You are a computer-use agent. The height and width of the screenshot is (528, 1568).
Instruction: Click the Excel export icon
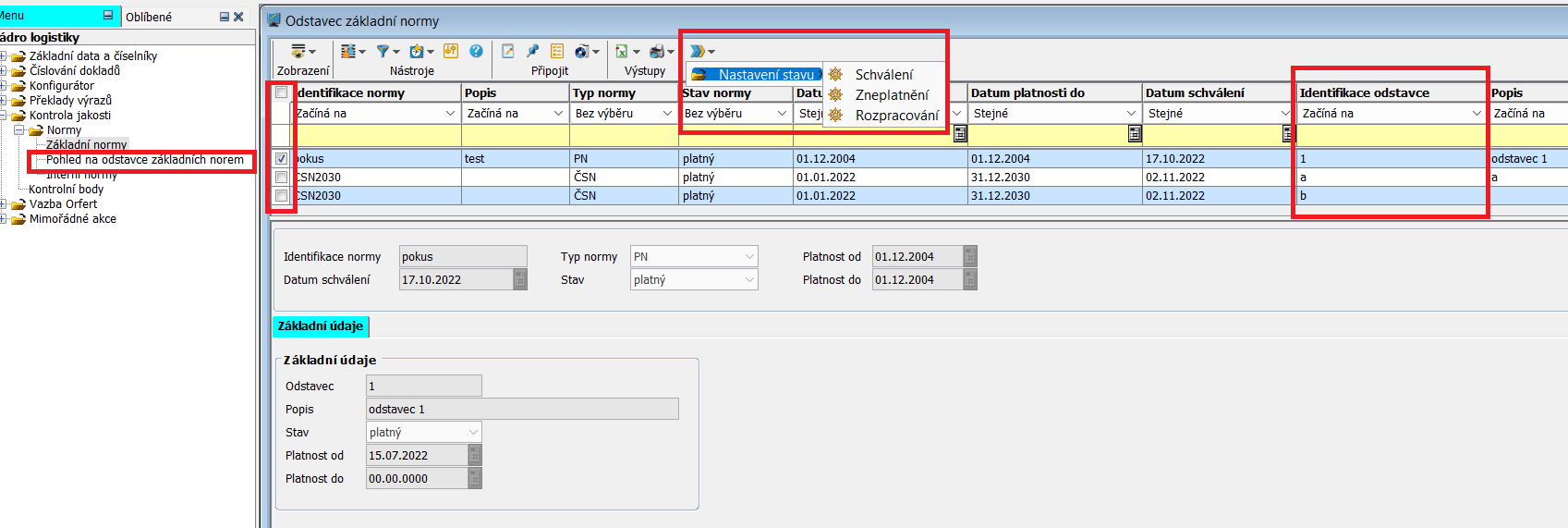coord(622,52)
